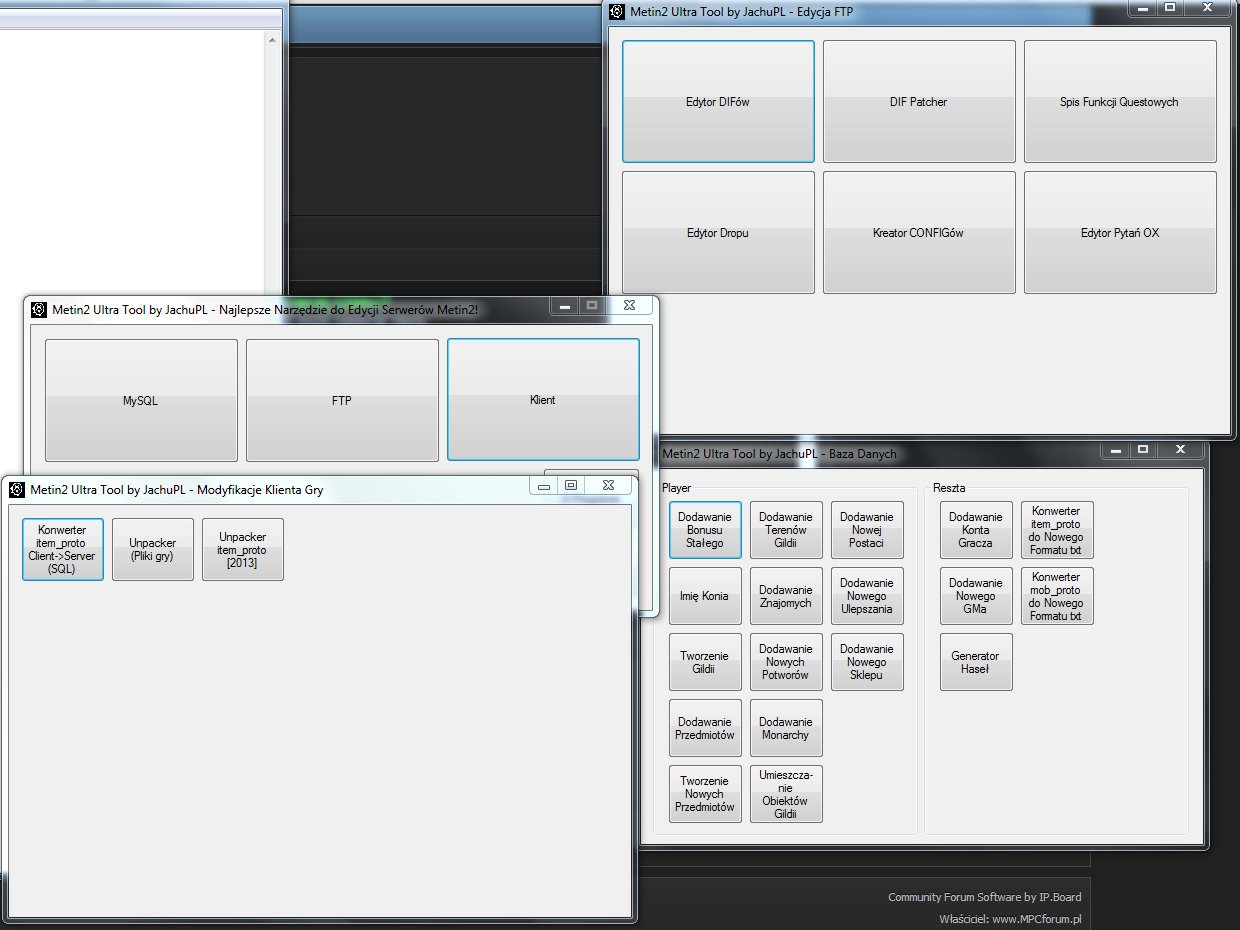
Task: Open Dodawanie Nowych Potworów
Action: click(x=786, y=662)
